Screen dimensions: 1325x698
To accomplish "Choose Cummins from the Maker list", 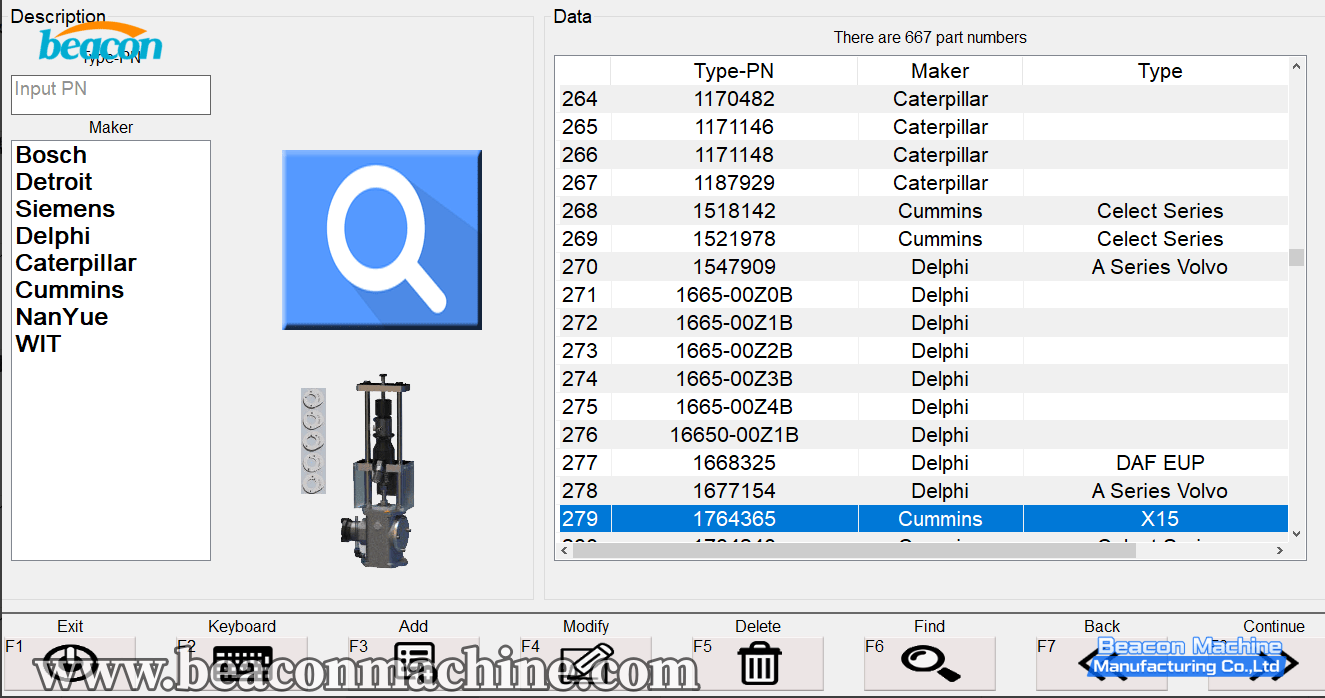I will click(70, 290).
